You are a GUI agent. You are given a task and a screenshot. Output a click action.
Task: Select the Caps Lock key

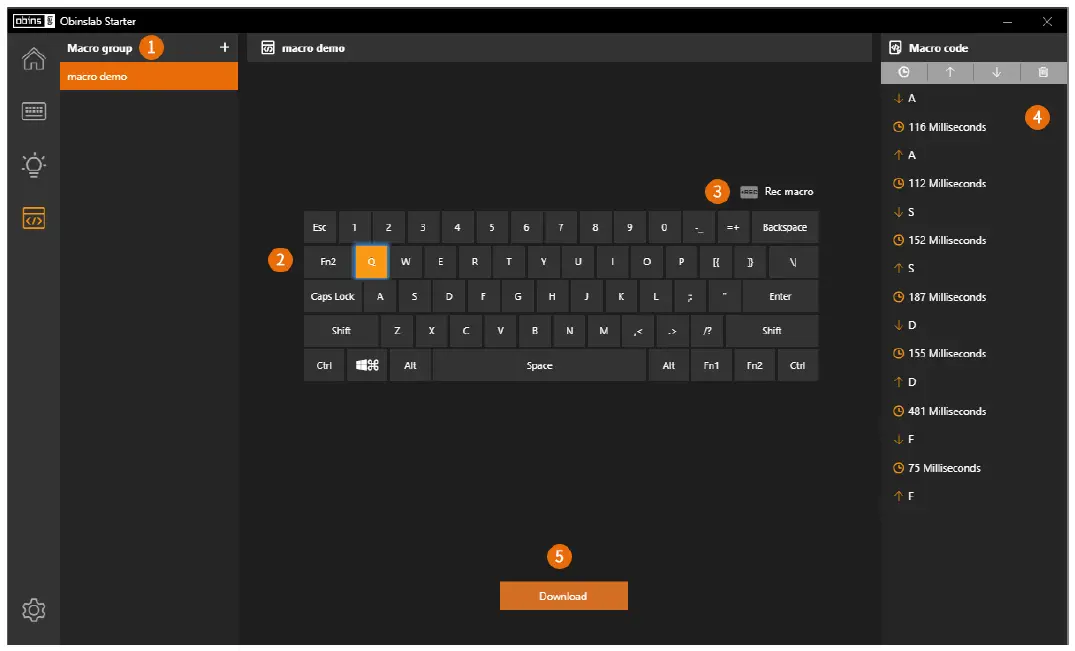pos(333,296)
